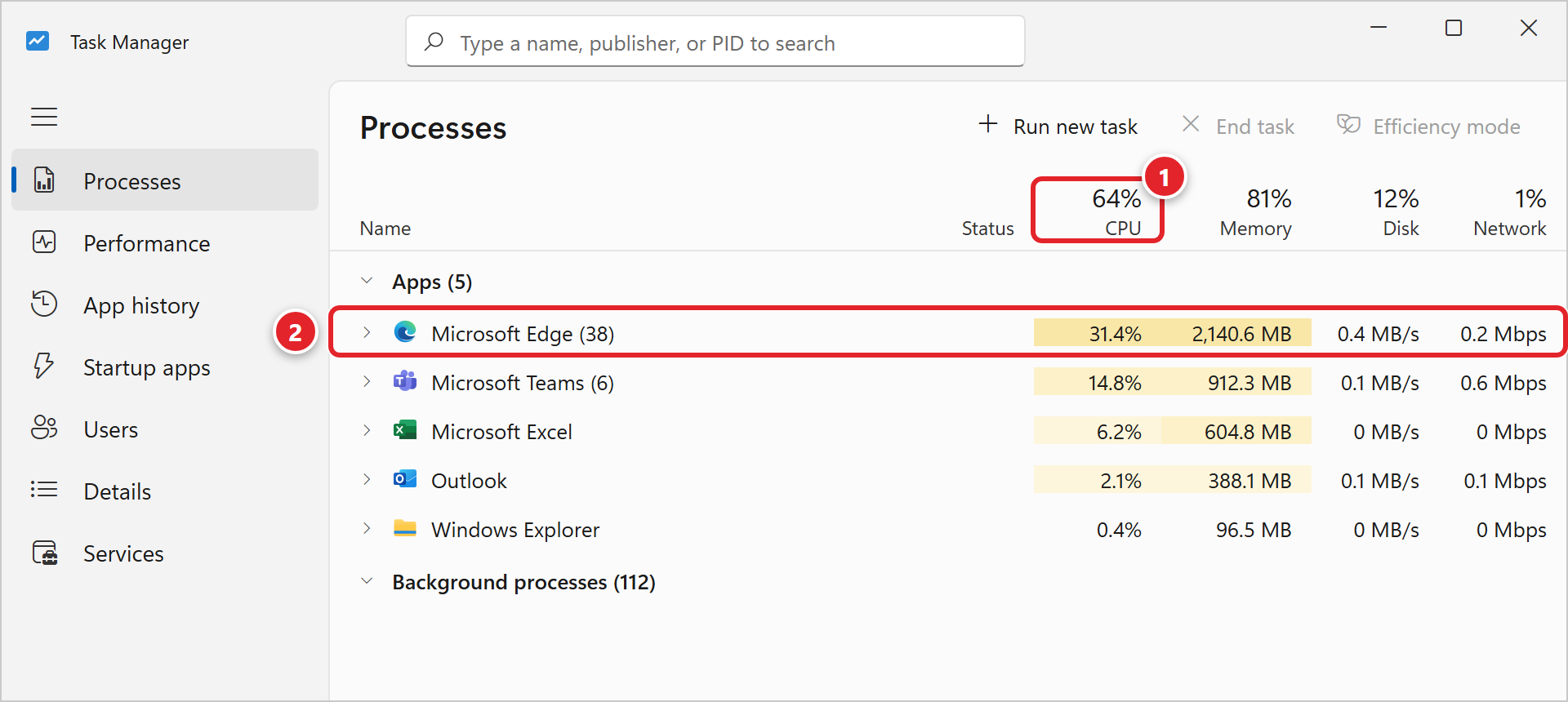Viewport: 1568px width, 702px height.
Task: Click the Outlook app icon
Action: pyautogui.click(x=405, y=479)
